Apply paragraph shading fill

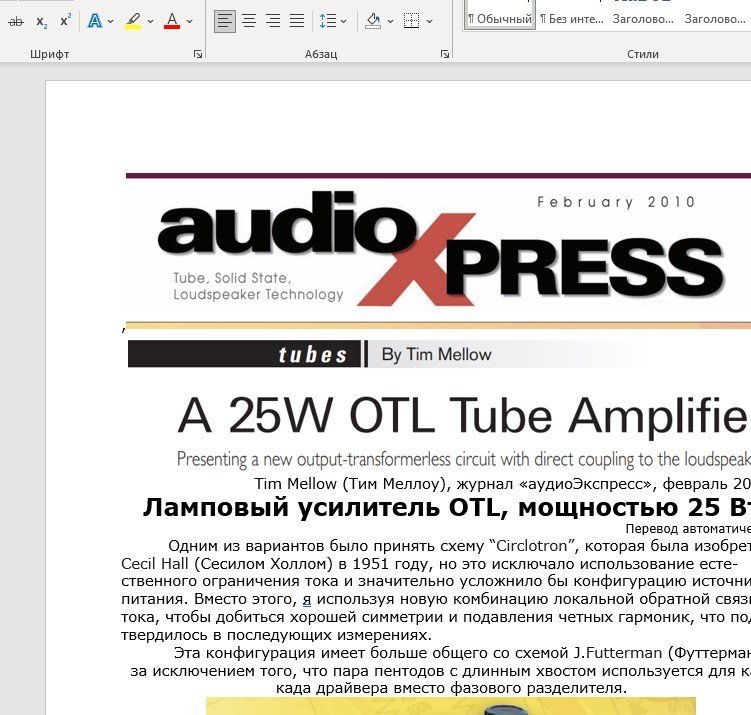tap(373, 21)
